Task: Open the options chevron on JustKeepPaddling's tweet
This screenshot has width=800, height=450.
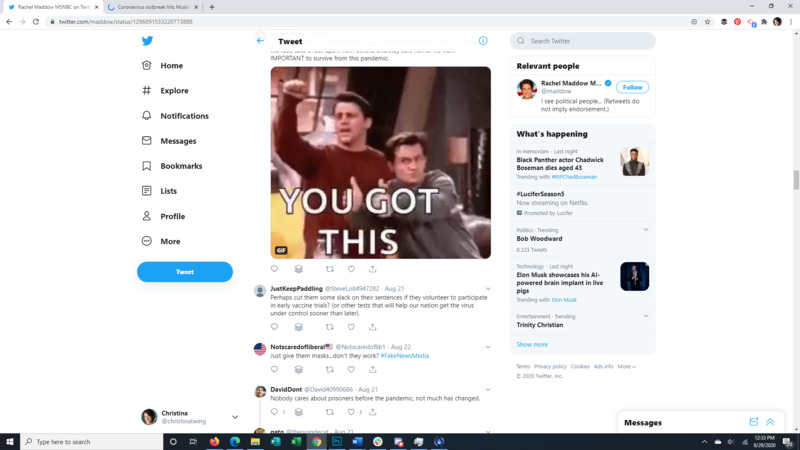Action: [x=488, y=289]
